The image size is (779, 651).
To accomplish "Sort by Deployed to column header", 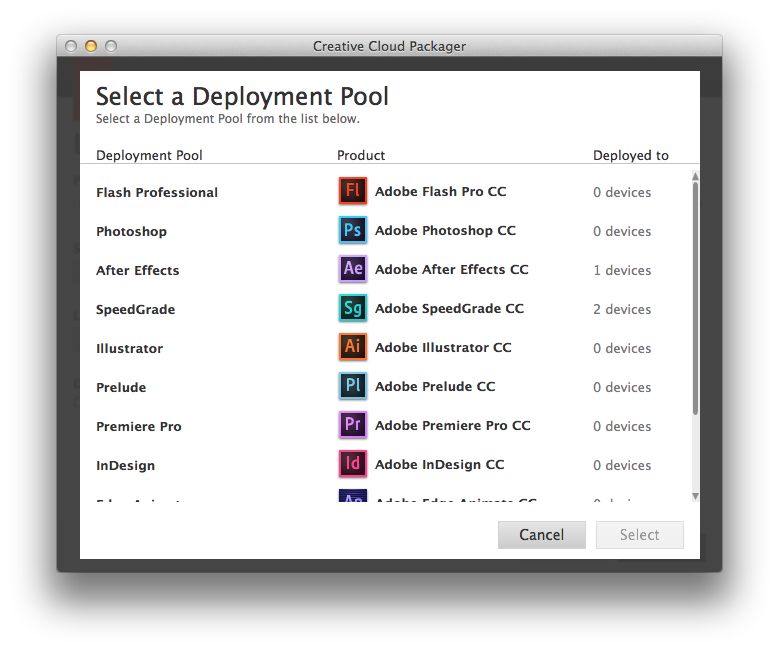I will (631, 155).
